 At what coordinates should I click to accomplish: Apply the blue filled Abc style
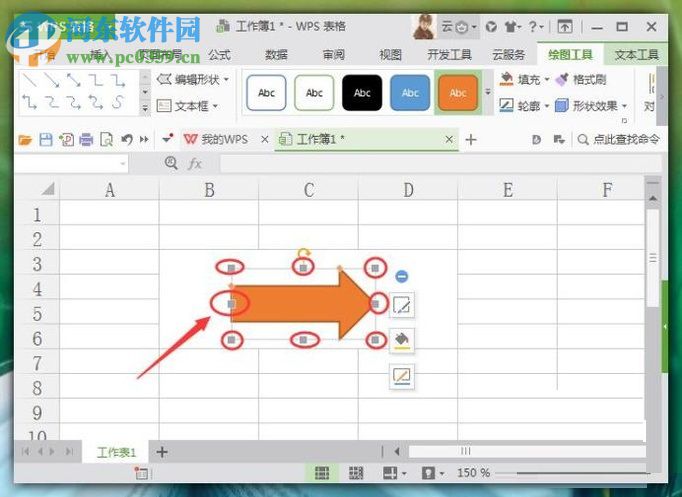coord(410,93)
